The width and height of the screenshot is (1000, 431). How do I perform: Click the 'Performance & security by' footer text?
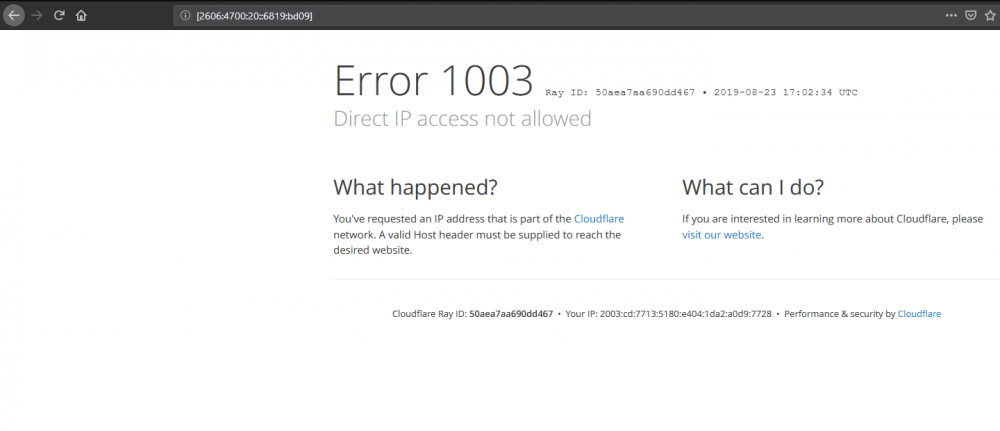point(839,314)
